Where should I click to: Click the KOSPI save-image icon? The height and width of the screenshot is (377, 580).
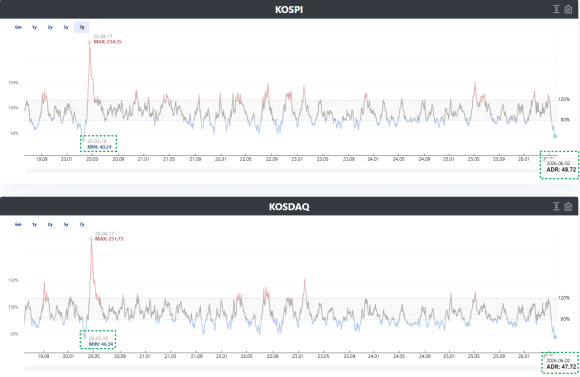pos(568,9)
